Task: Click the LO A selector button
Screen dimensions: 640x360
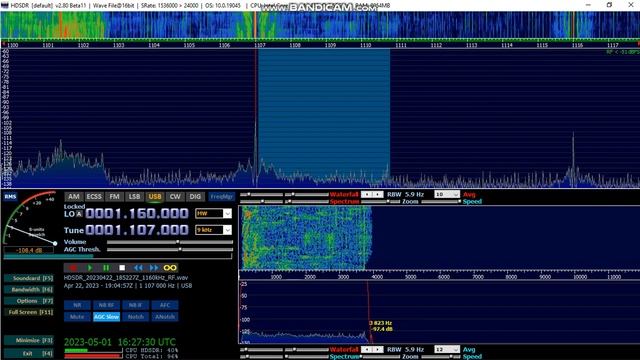Action: (79, 214)
